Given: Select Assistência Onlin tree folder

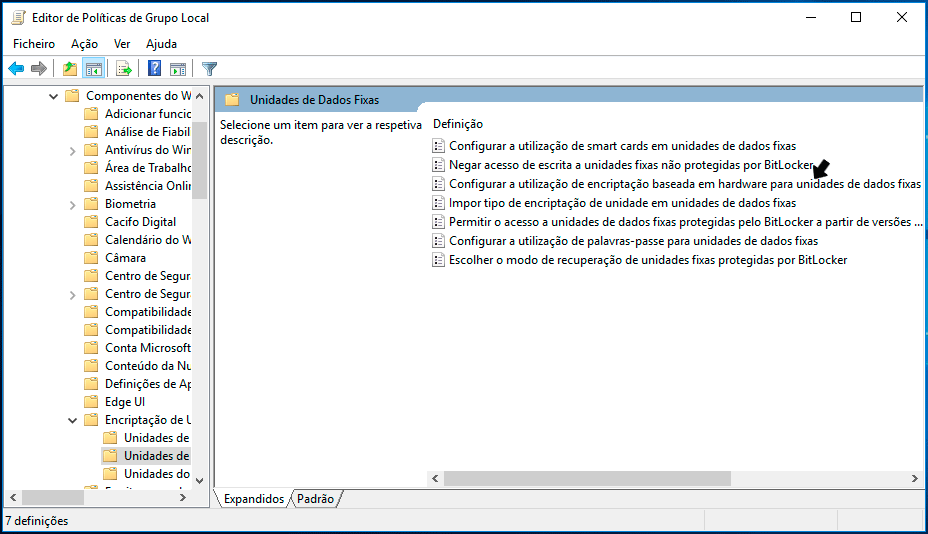Looking at the screenshot, I should [148, 185].
